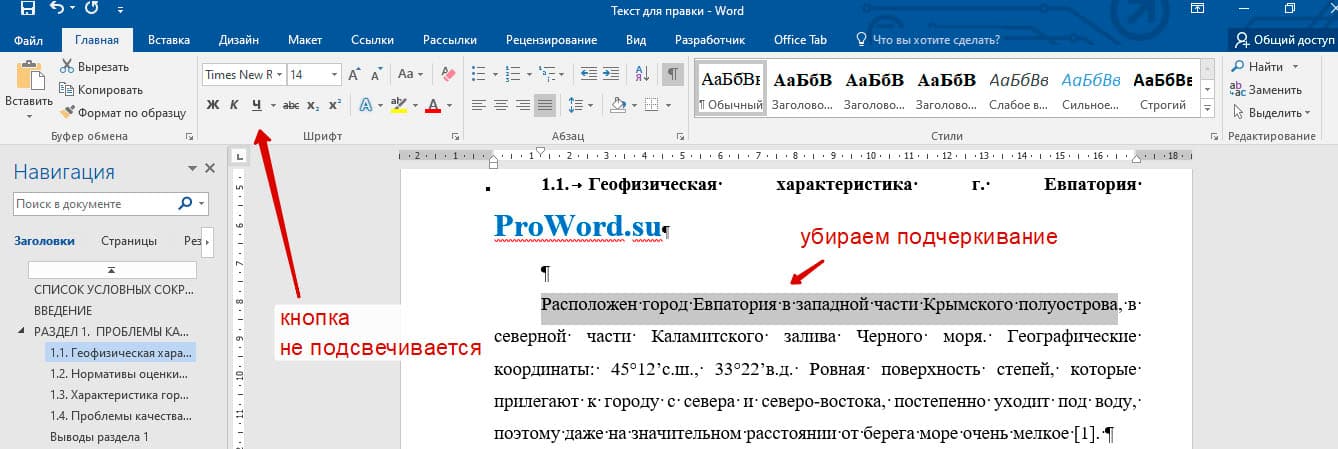Viewport: 1338px width, 449px height.
Task: Toggle paragraph marks (¶) display
Action: pyautogui.click(x=674, y=74)
